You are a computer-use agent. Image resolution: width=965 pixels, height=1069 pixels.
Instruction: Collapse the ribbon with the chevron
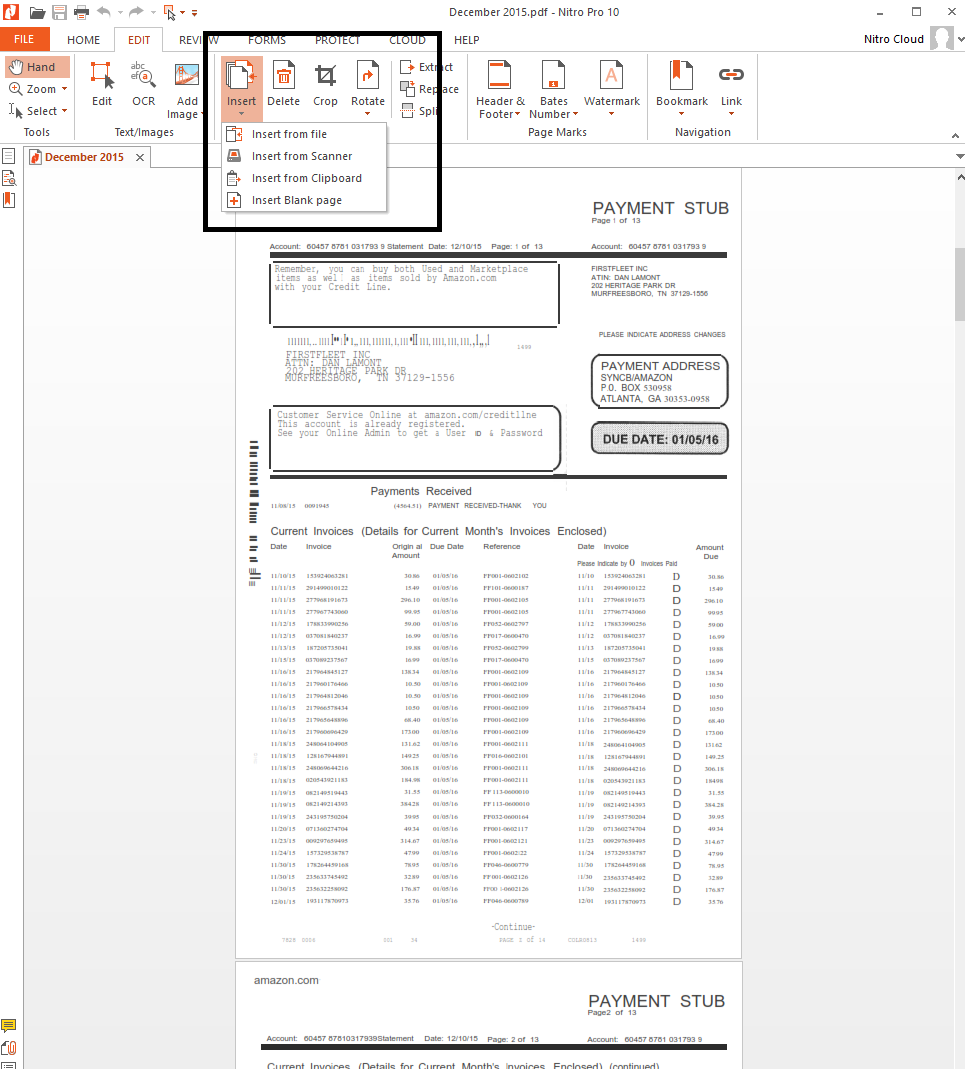click(x=955, y=136)
